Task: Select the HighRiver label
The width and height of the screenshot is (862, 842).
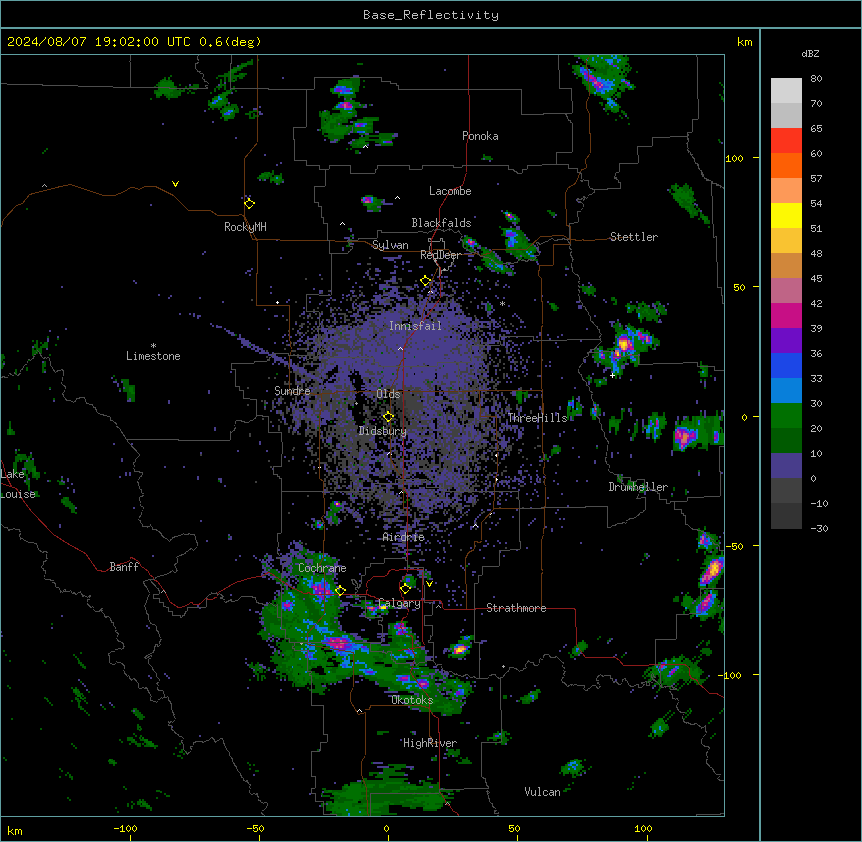Action: [x=430, y=743]
